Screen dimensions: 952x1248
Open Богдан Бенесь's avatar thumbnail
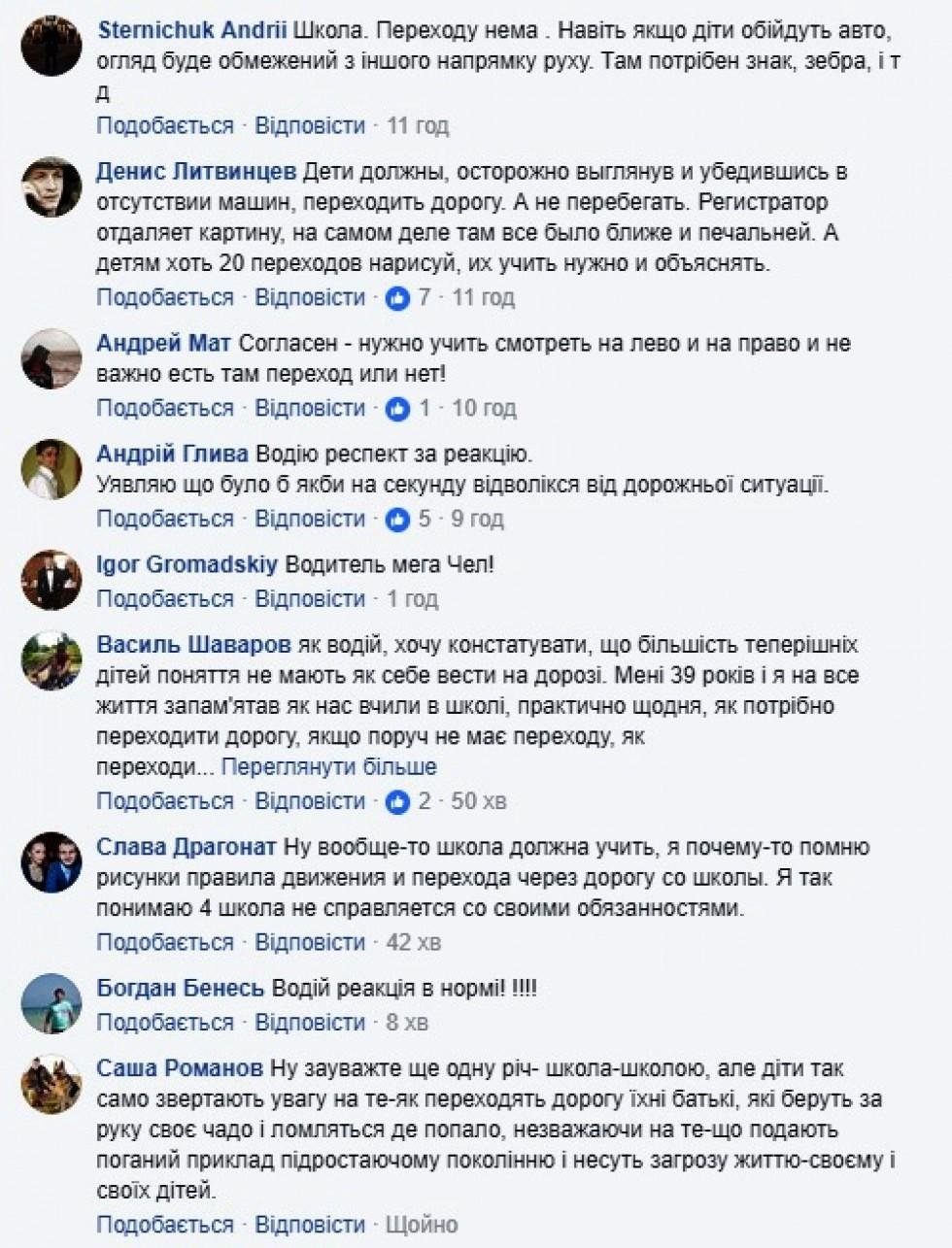tap(51, 1003)
